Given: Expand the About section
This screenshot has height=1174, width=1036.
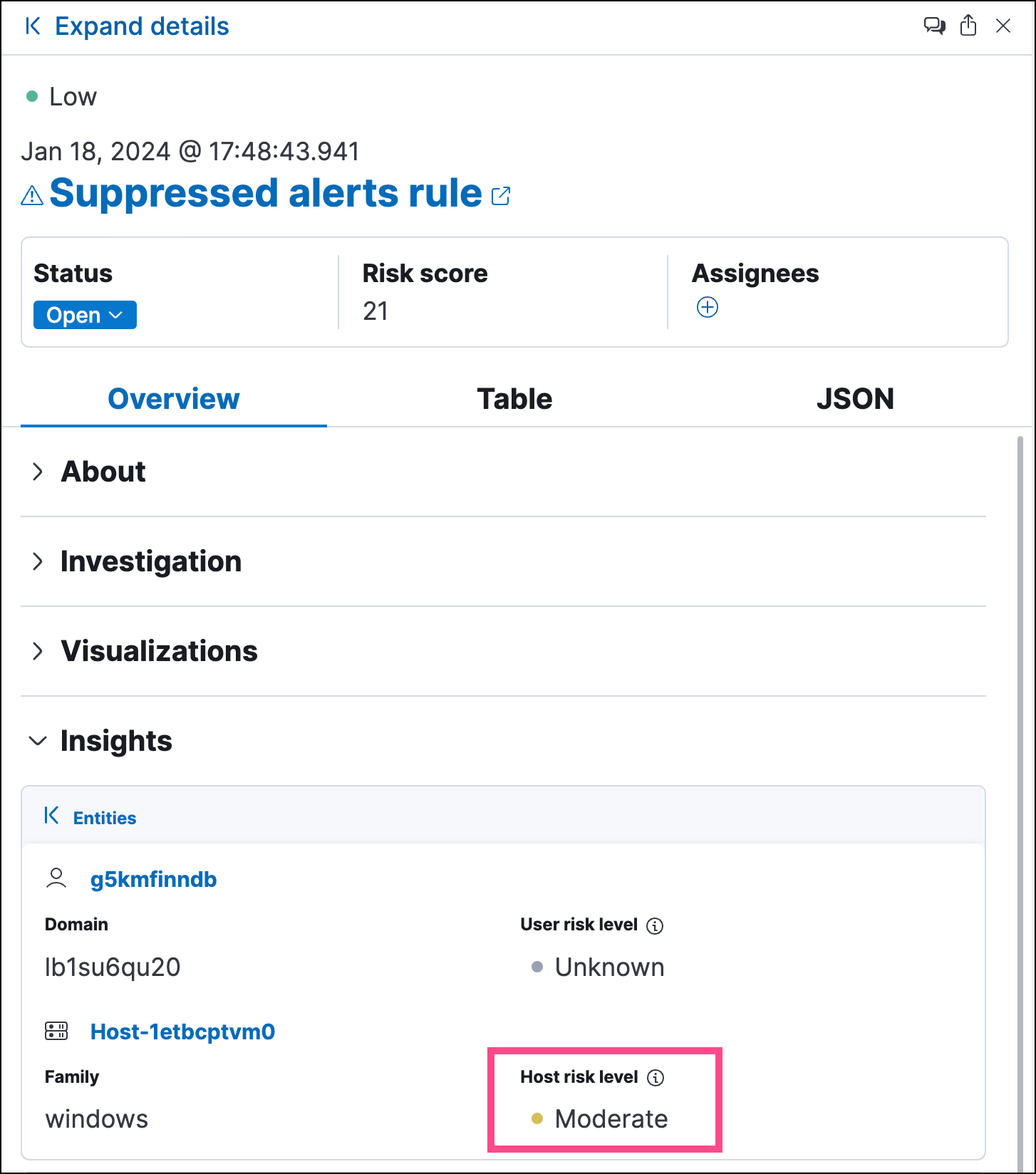Looking at the screenshot, I should click(38, 472).
